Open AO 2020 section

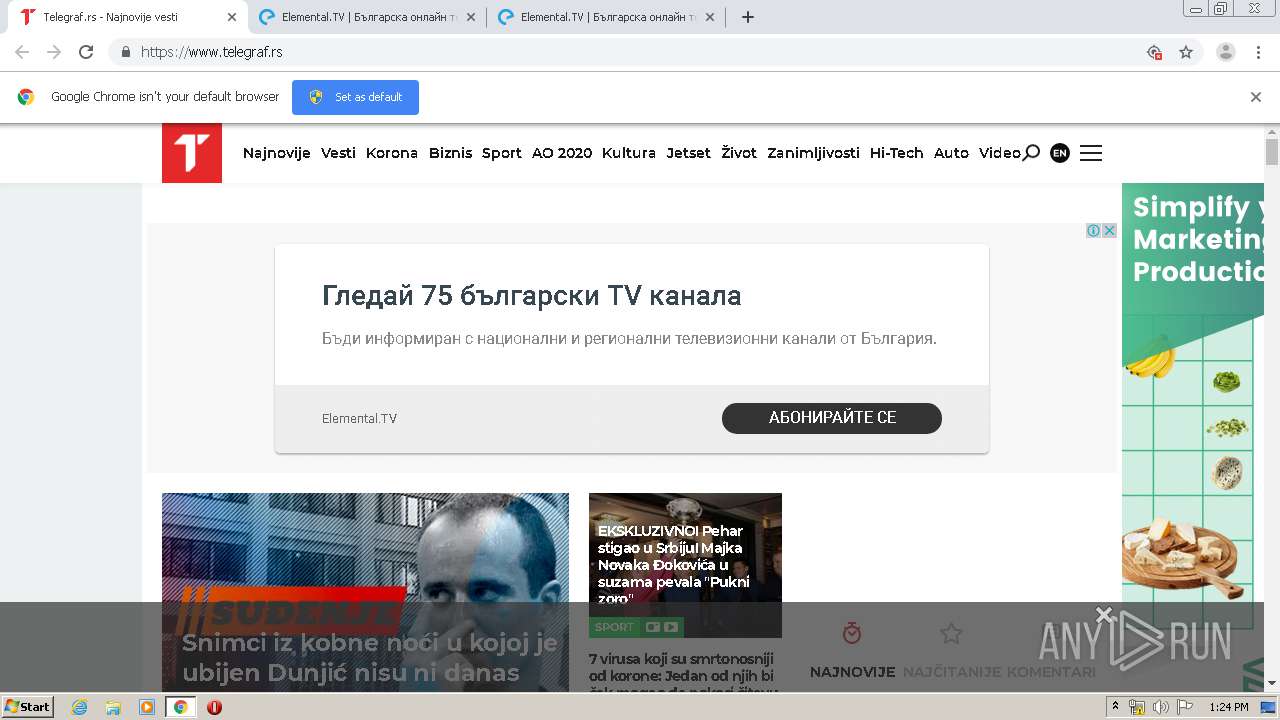(562, 153)
